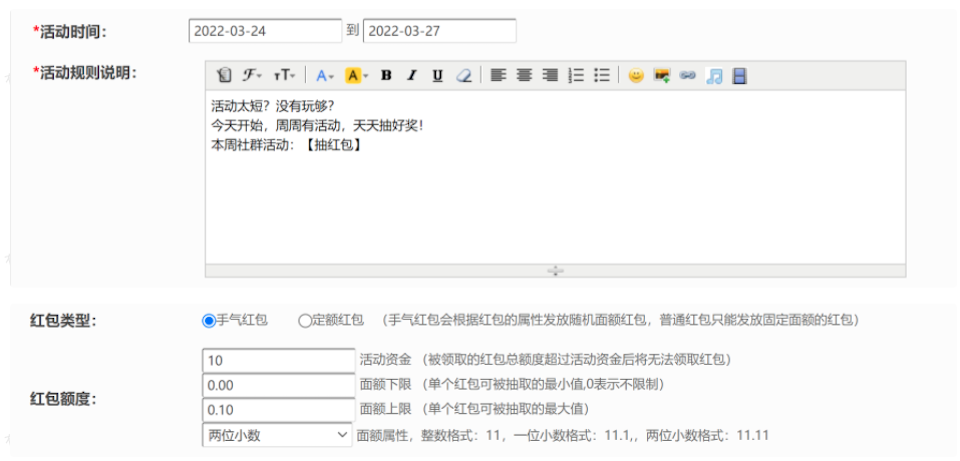Image resolution: width=960 pixels, height=461 pixels.
Task: Open the text color picker
Action: 326,76
